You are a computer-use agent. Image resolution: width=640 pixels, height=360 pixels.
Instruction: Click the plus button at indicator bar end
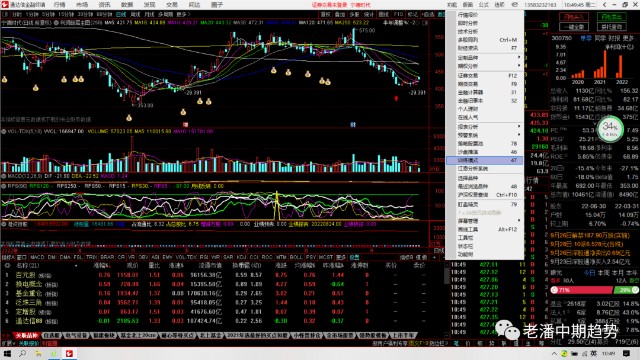tap(434, 257)
